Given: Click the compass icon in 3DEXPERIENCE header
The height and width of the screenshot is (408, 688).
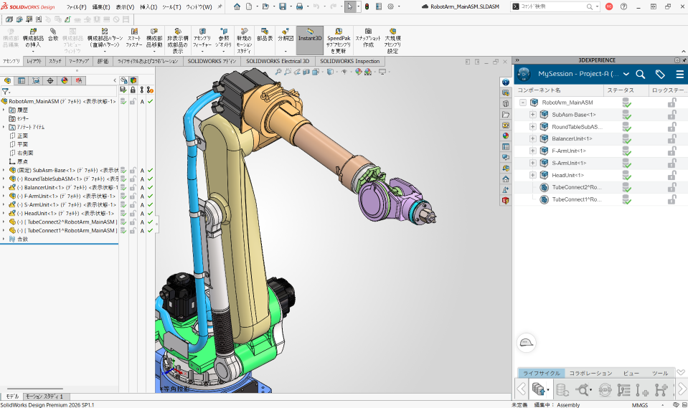Looking at the screenshot, I should click(523, 74).
